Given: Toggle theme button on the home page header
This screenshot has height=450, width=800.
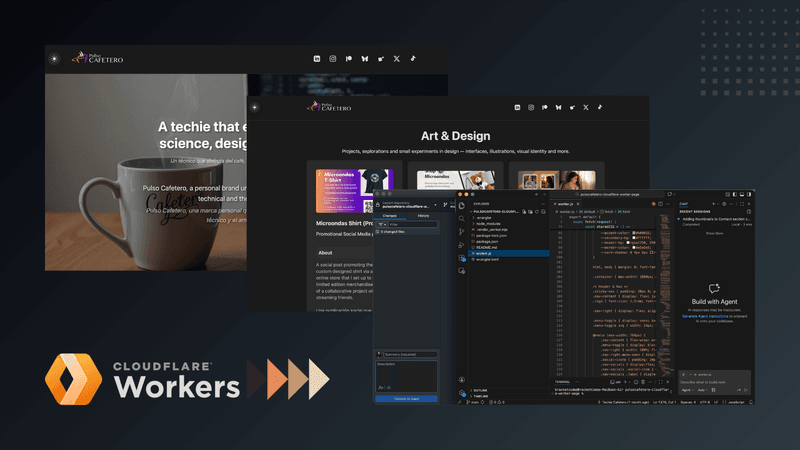Looking at the screenshot, I should (54, 59).
